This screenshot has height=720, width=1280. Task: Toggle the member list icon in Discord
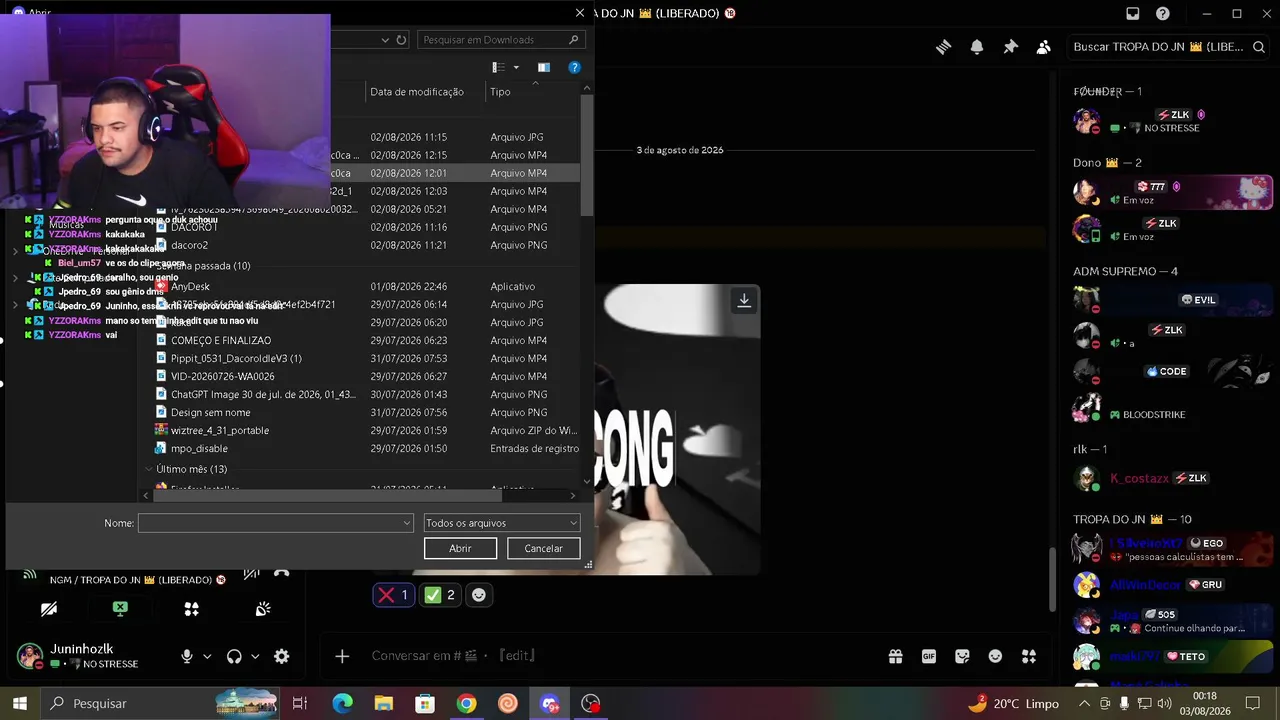tap(1043, 47)
